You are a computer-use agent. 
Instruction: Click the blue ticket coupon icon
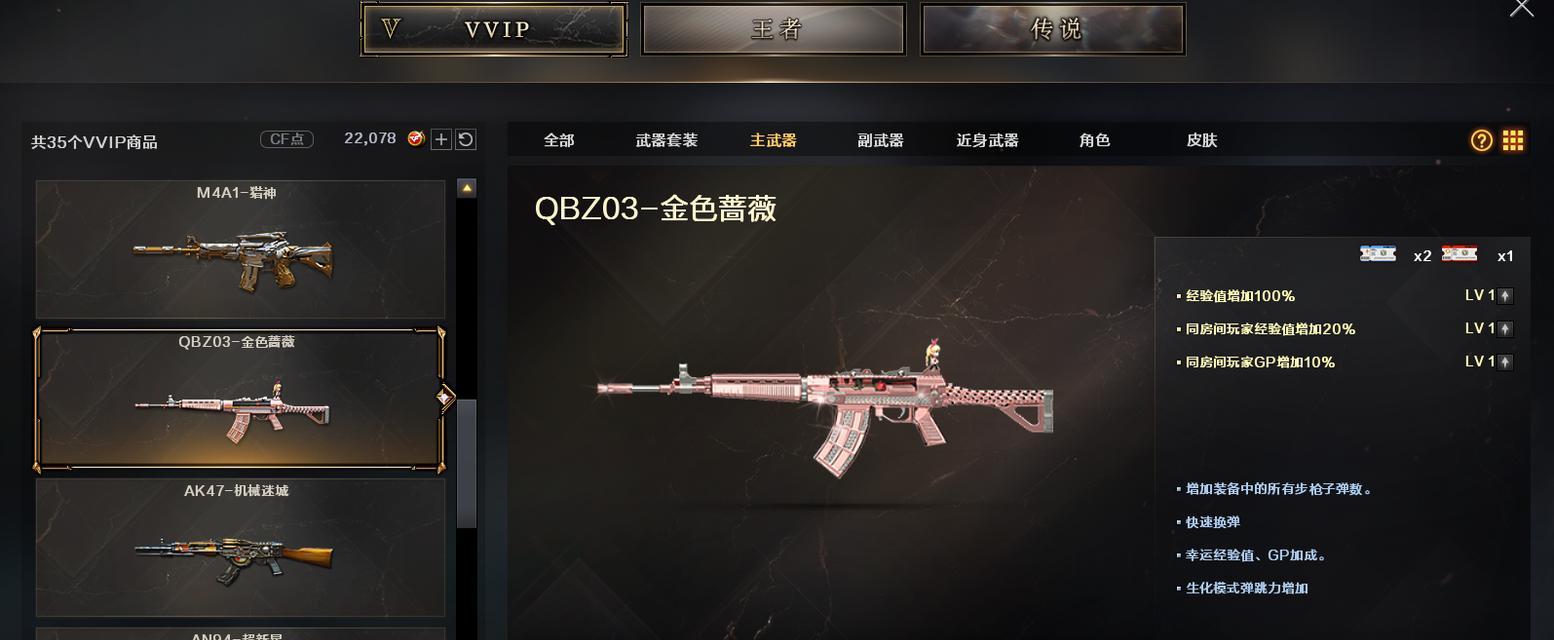tap(1378, 254)
